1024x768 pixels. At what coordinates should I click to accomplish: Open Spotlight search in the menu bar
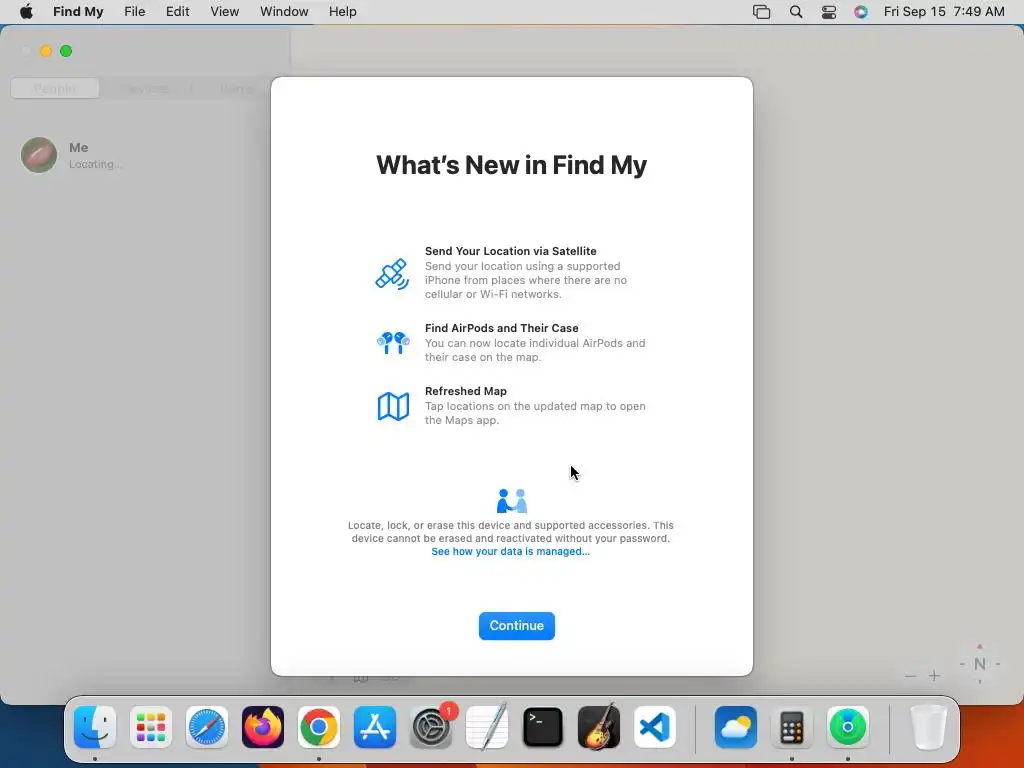(795, 12)
